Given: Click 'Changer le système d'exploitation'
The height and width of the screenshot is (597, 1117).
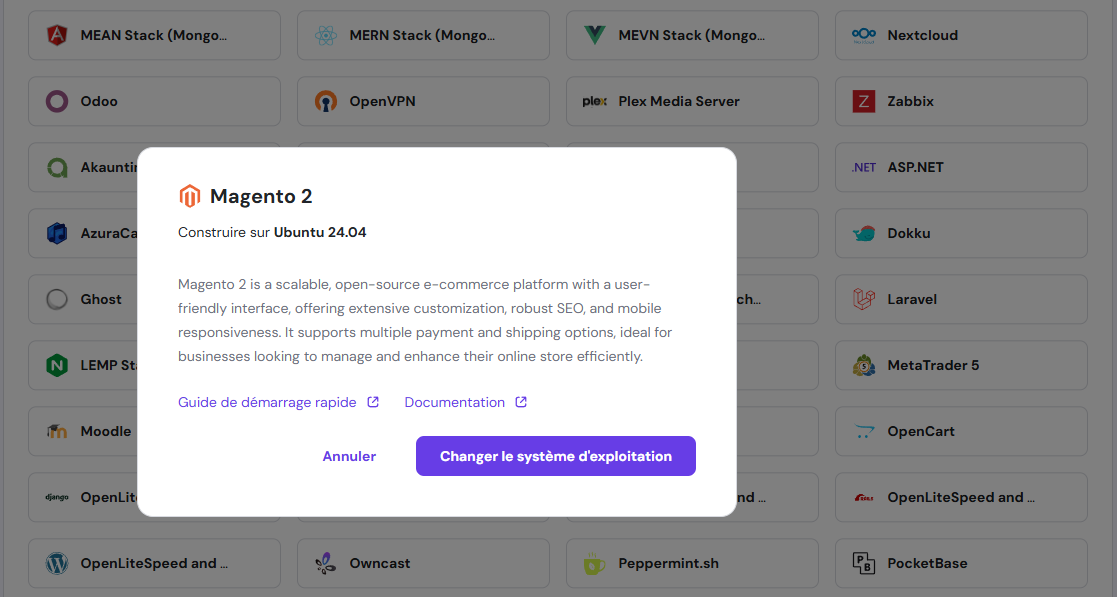Looking at the screenshot, I should 555,455.
